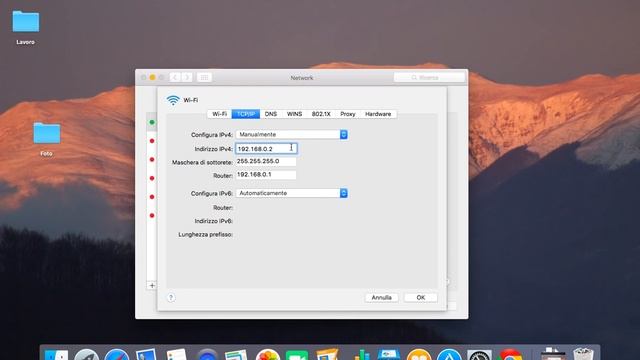Click the Wi-Fi signal icon in the sheet
This screenshot has height=360, width=640.
(173, 100)
